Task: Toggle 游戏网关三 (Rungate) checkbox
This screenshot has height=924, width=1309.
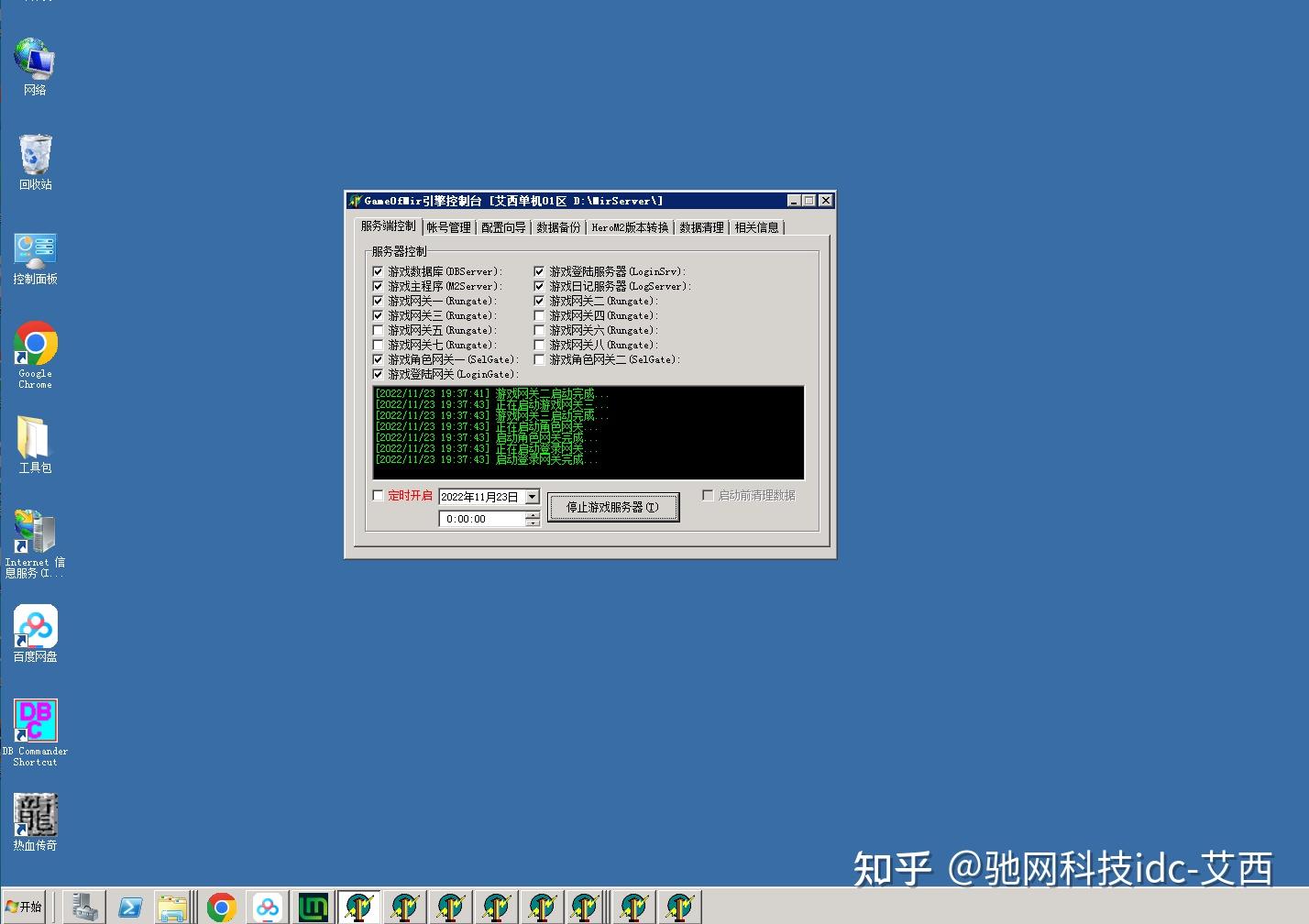Action: pos(378,315)
